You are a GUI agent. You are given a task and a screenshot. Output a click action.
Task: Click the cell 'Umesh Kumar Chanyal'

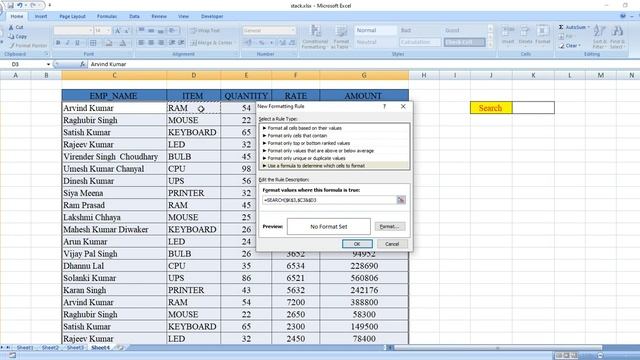coord(114,169)
